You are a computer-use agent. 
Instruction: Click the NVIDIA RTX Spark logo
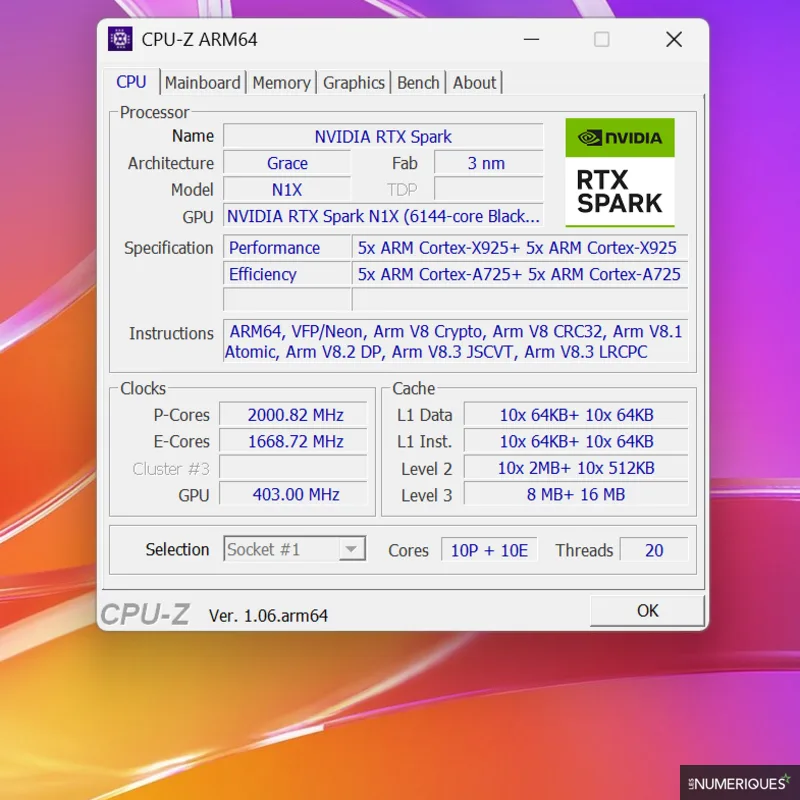click(620, 172)
